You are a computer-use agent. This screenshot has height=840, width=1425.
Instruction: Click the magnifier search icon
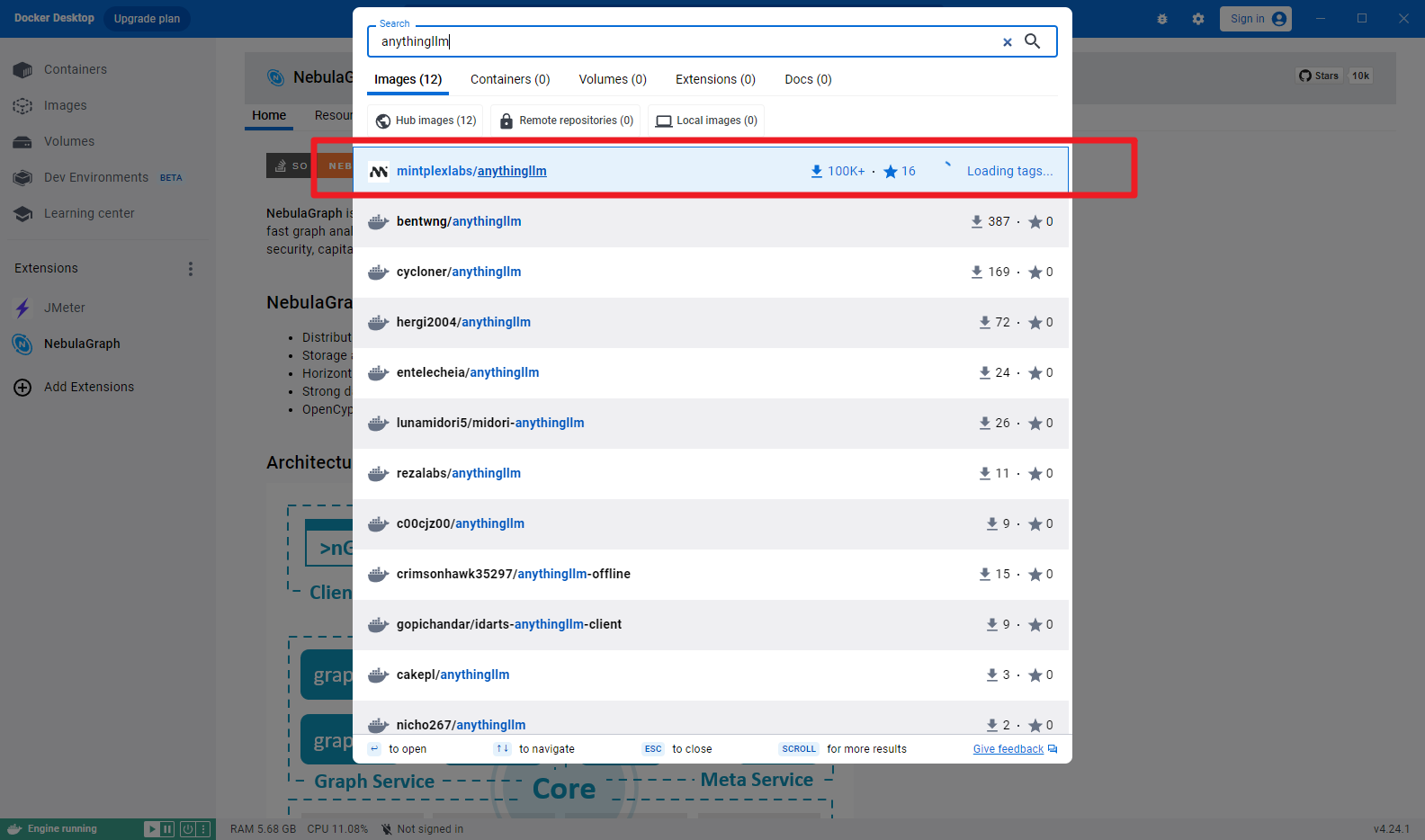1033,41
